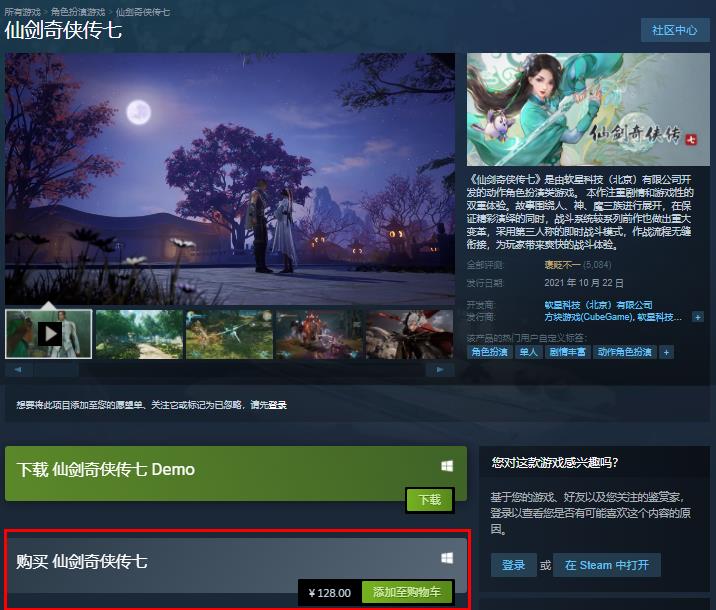716x610 pixels.
Task: Select the 剧情丰富 tag
Action: point(567,352)
